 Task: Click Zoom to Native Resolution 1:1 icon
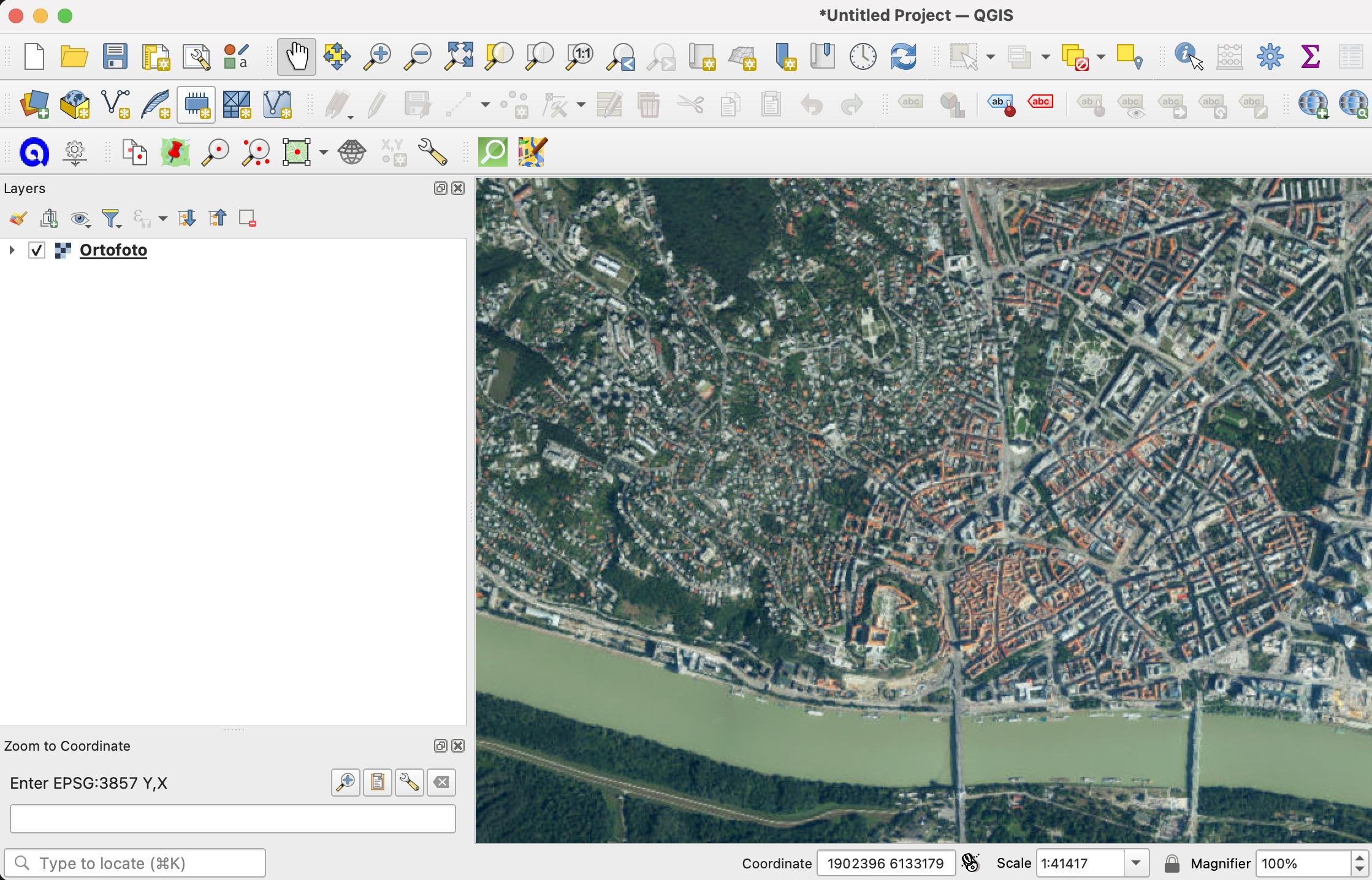click(579, 56)
